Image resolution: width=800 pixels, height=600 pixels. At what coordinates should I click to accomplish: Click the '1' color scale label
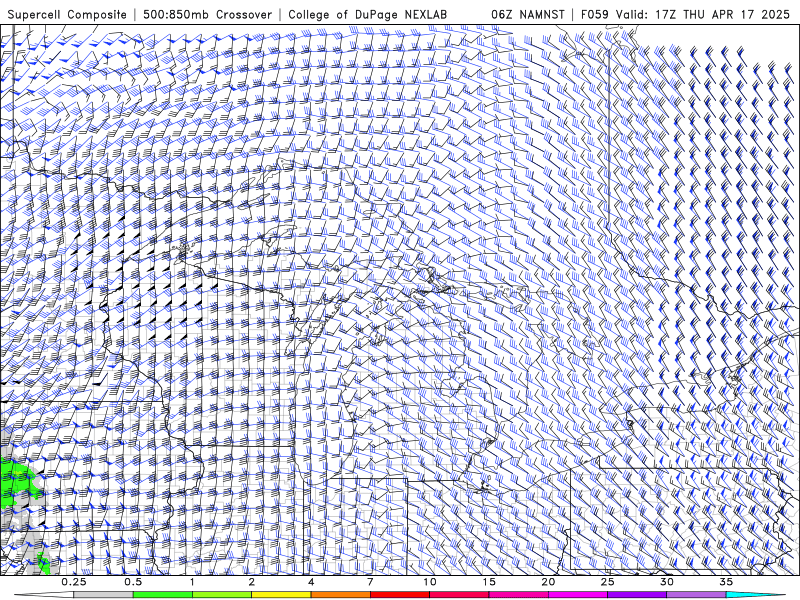click(192, 582)
